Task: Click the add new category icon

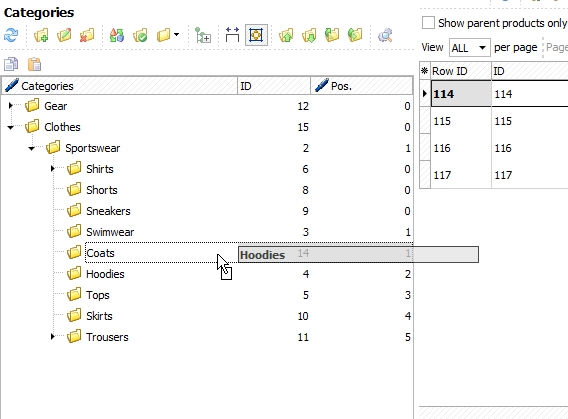Action: [x=41, y=35]
